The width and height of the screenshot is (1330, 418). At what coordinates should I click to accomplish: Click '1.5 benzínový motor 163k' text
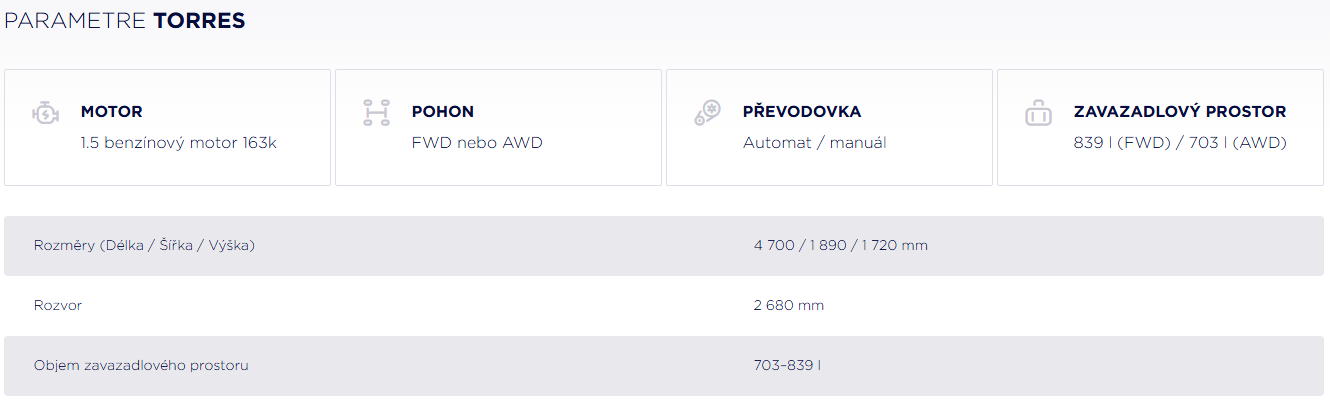click(x=178, y=143)
